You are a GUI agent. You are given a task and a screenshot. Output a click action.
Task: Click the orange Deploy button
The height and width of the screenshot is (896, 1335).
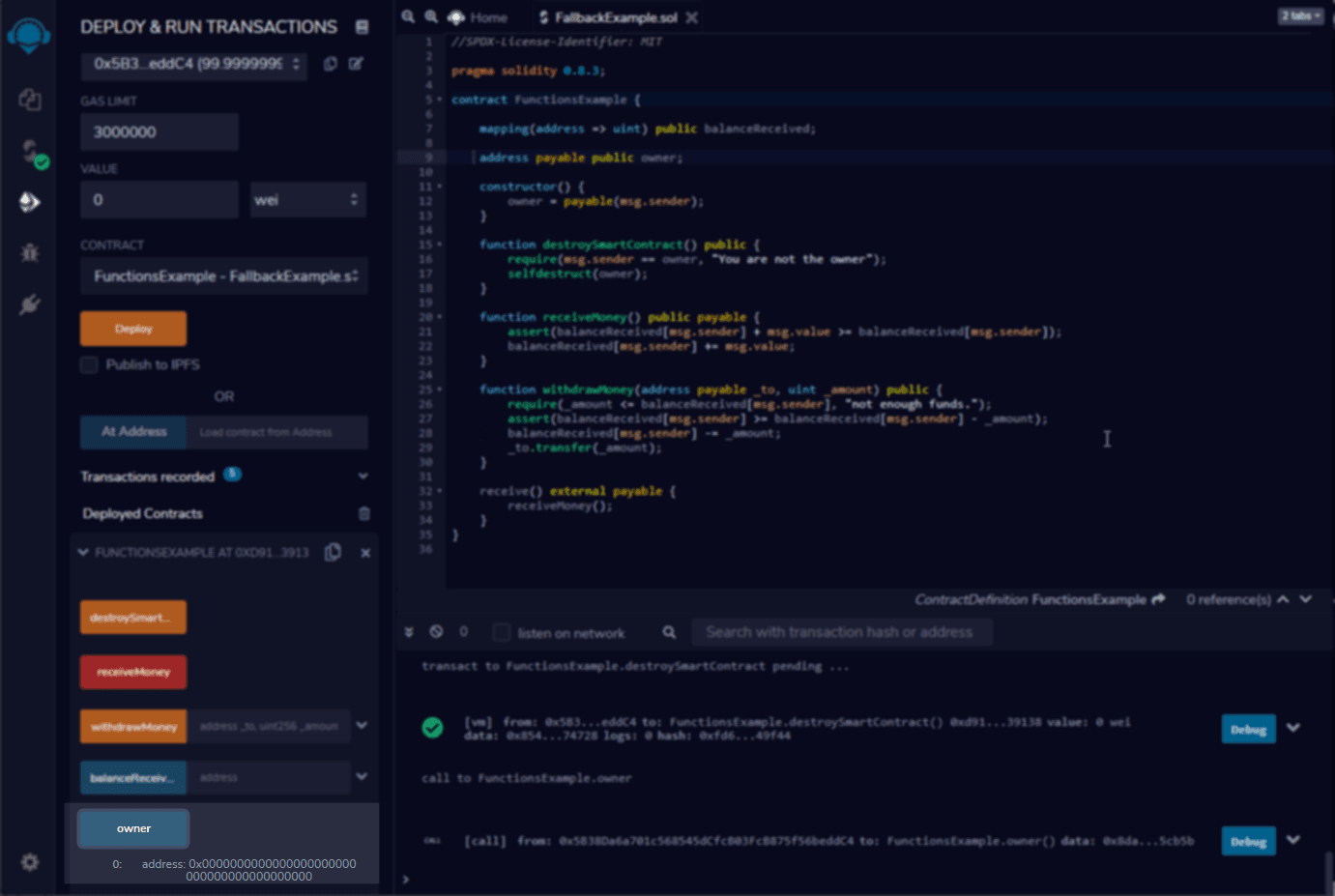pos(133,329)
